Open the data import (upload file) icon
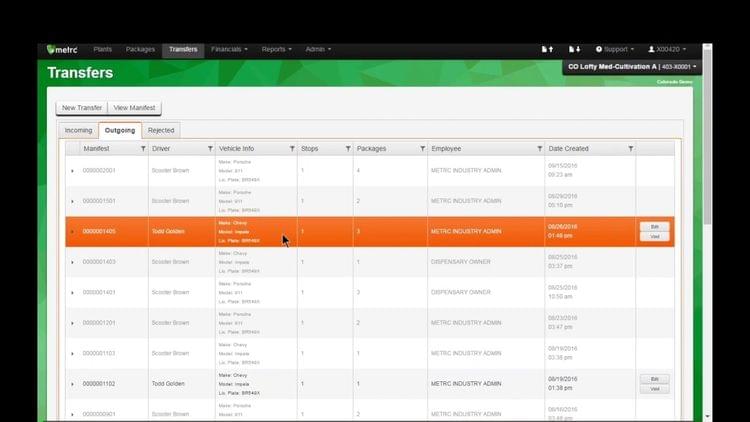Screen dimensions: 750x422 (x=547, y=49)
